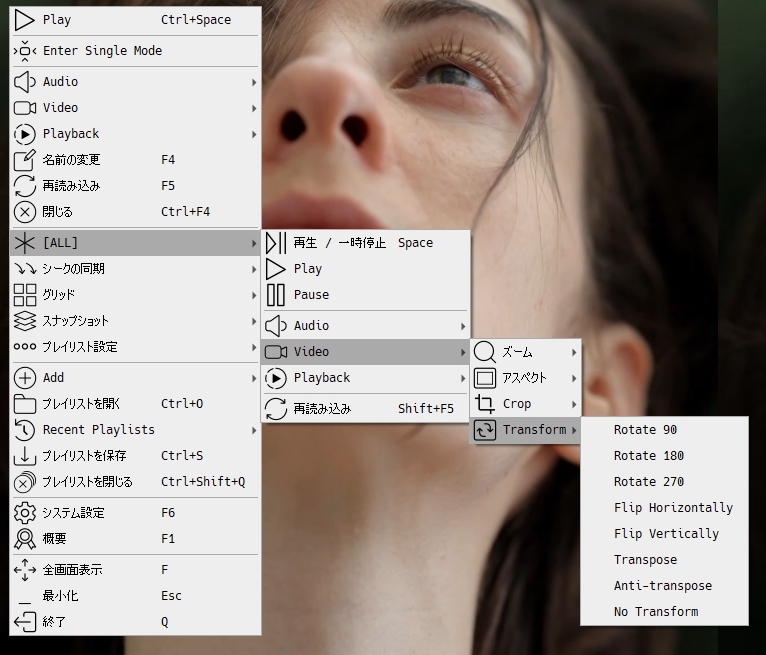Expand the Add submenu arrow
Image resolution: width=766 pixels, height=655 pixels.
coord(254,378)
